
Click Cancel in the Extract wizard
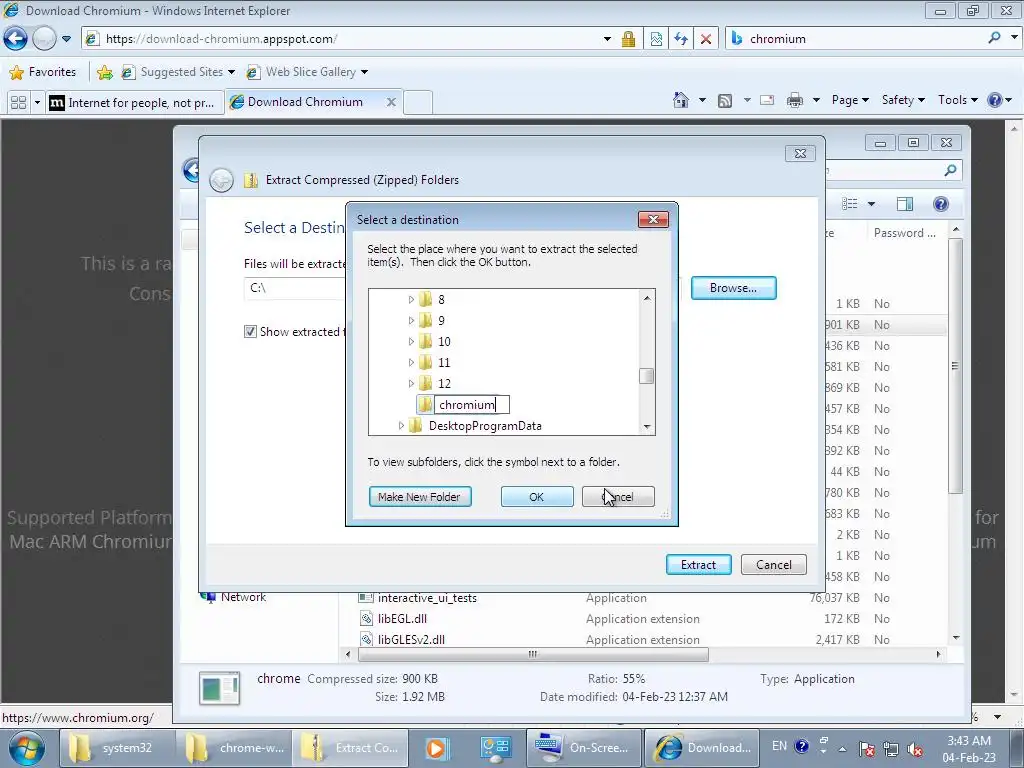[774, 565]
